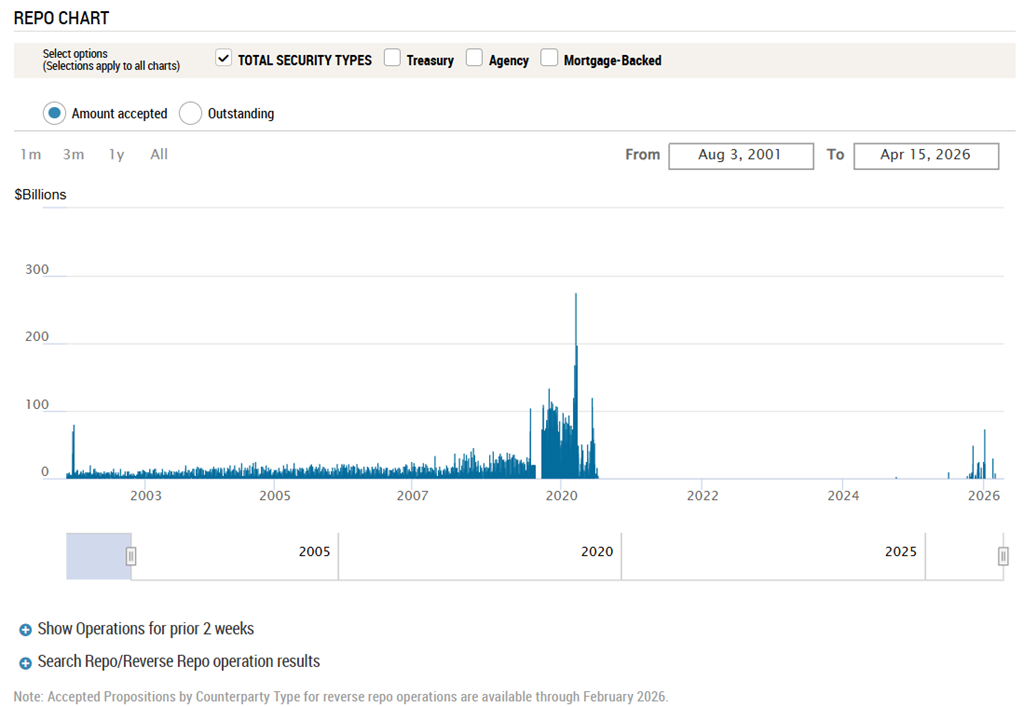The height and width of the screenshot is (707, 1024).
Task: Select the Amount accepted radio button
Action: point(55,113)
